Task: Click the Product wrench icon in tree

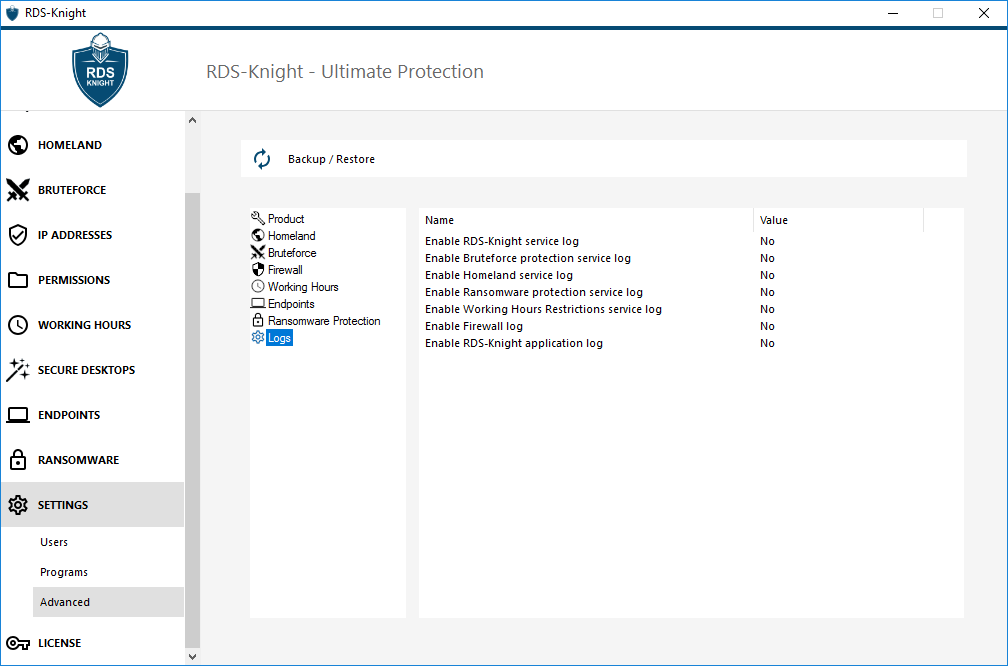Action: click(258, 219)
